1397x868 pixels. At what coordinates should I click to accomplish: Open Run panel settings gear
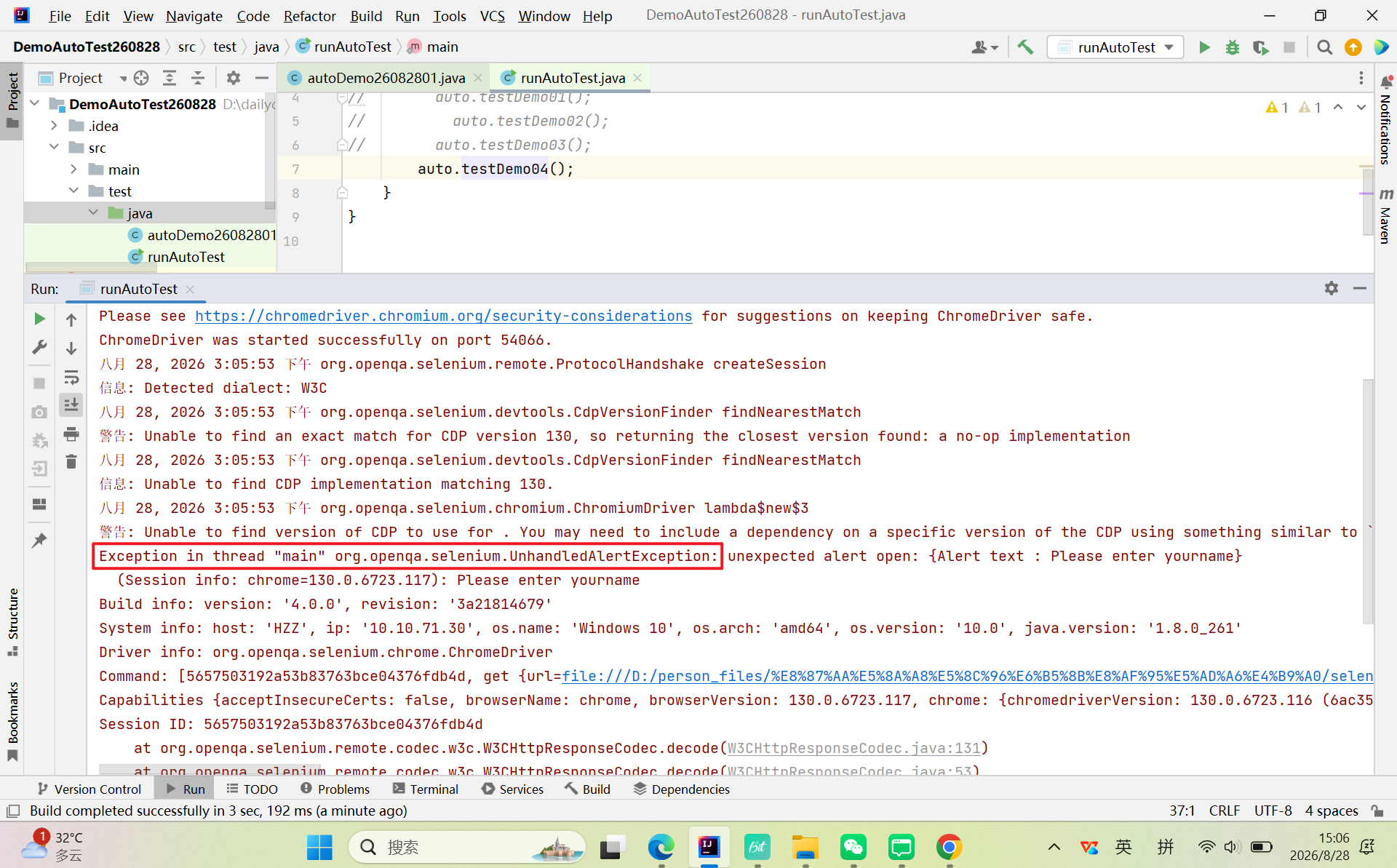pyautogui.click(x=1332, y=288)
